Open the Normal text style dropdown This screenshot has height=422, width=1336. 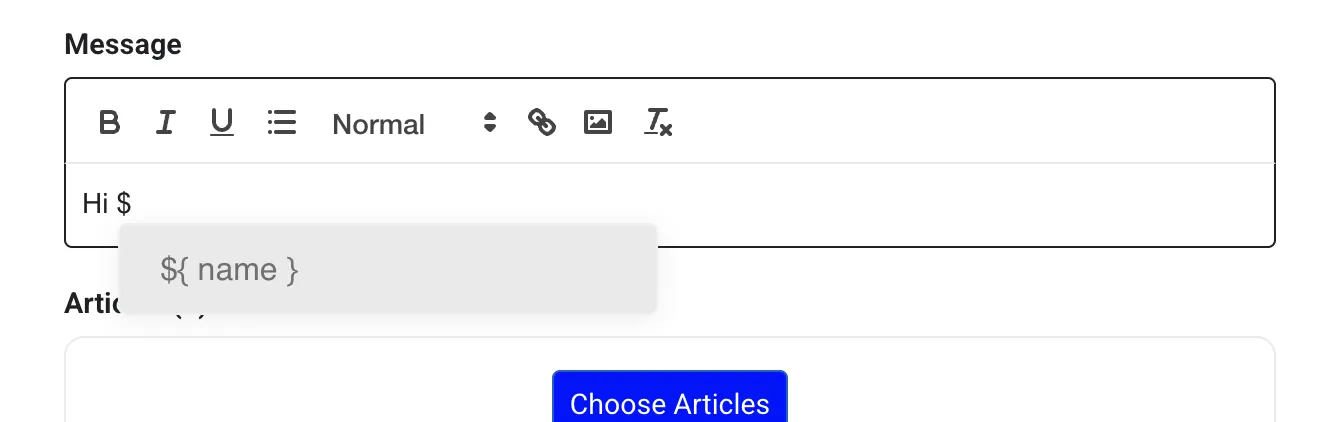tap(400, 124)
